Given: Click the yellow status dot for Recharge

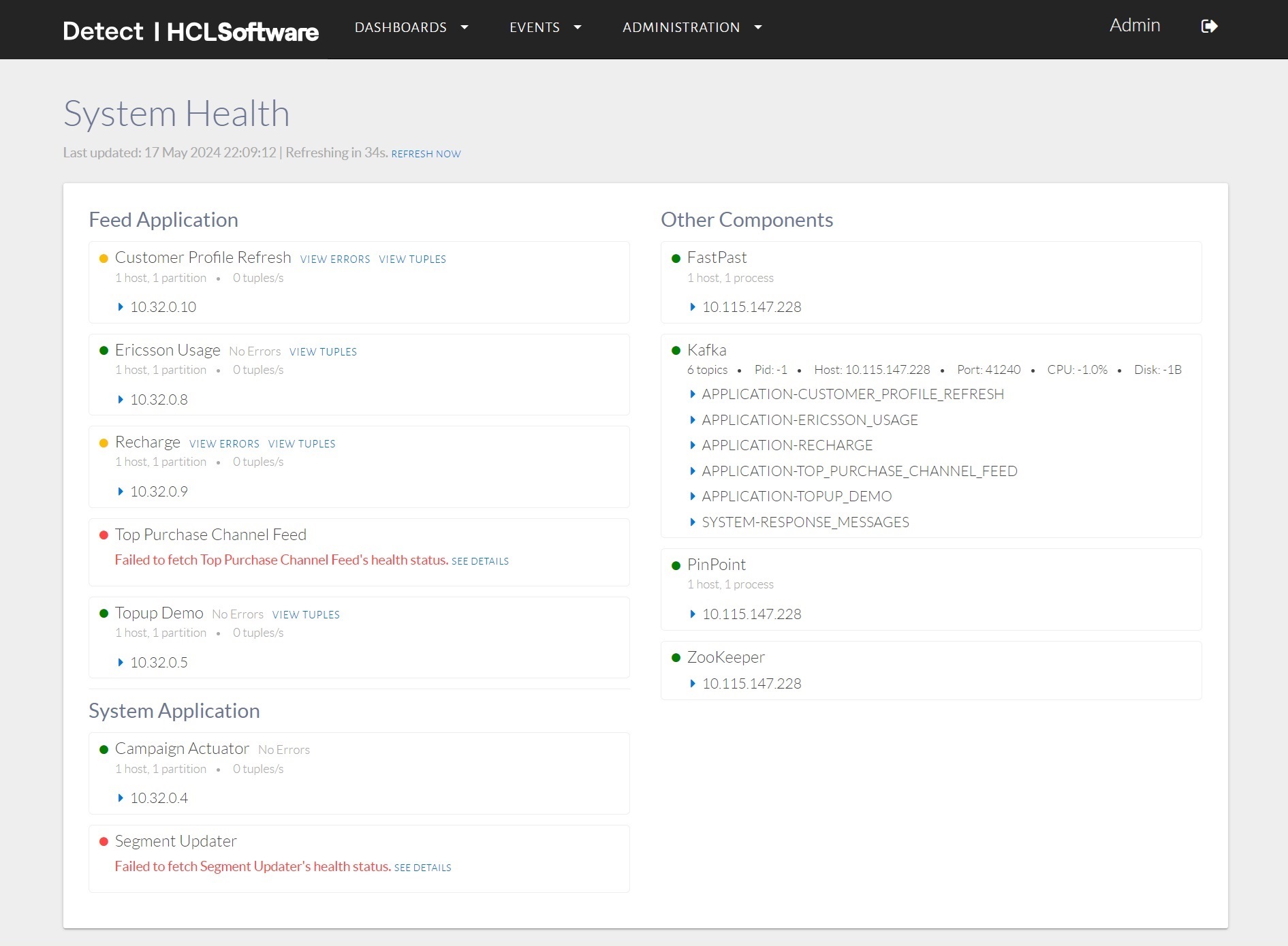Looking at the screenshot, I should (x=104, y=443).
